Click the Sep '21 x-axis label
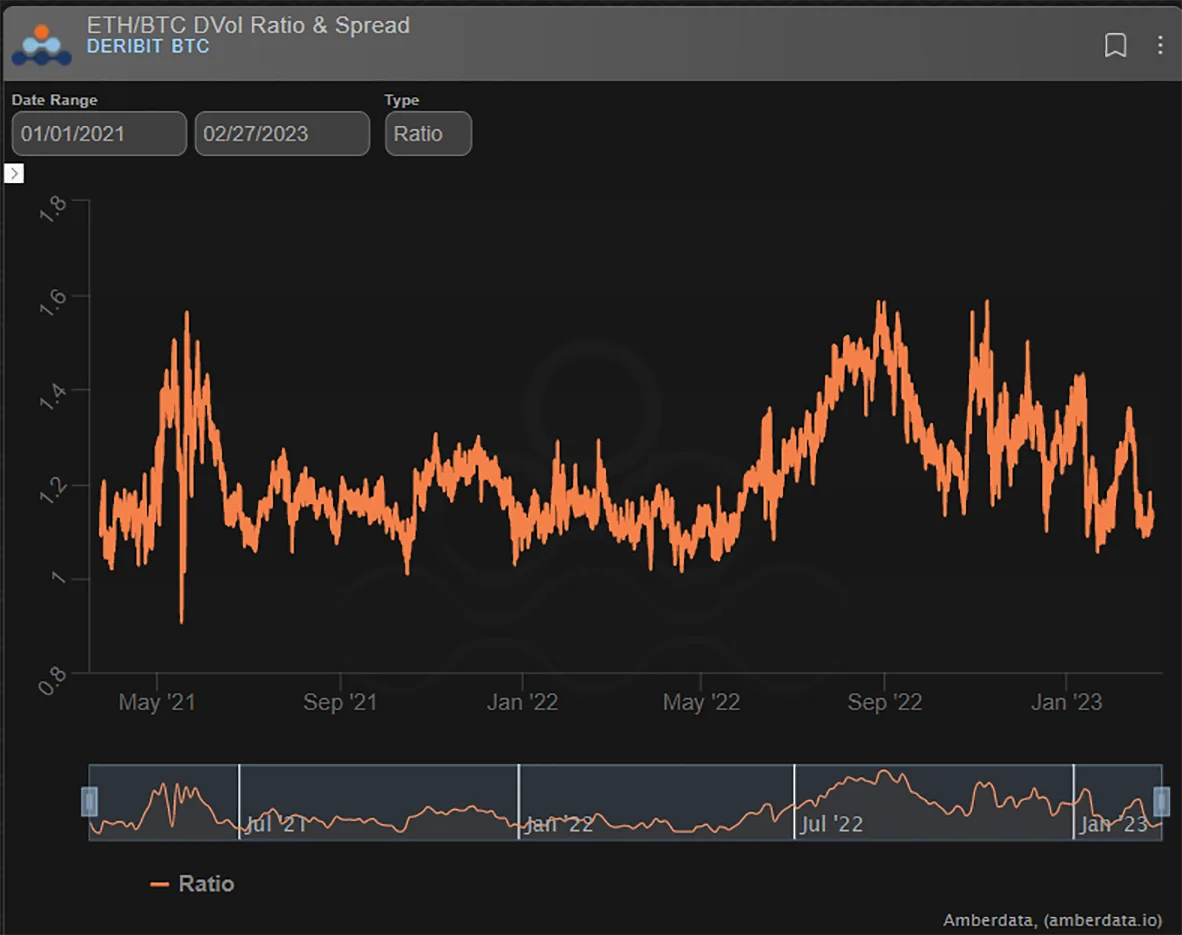The width and height of the screenshot is (1182, 935). (x=340, y=702)
